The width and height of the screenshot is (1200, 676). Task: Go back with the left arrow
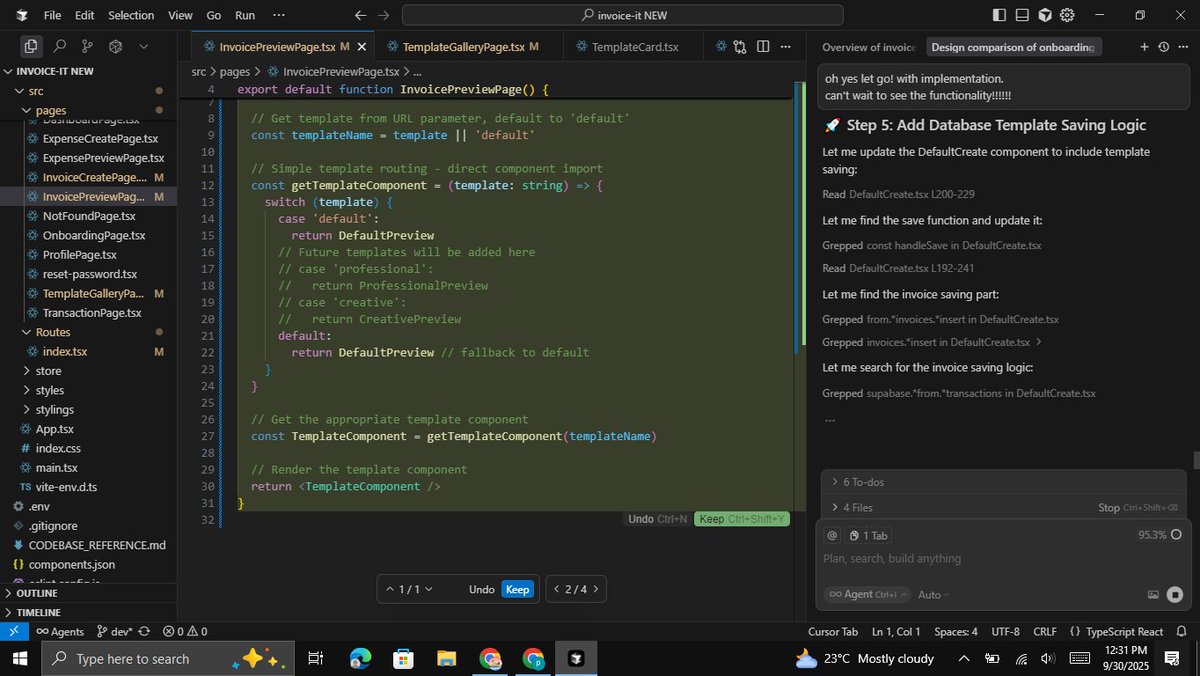(x=360, y=15)
